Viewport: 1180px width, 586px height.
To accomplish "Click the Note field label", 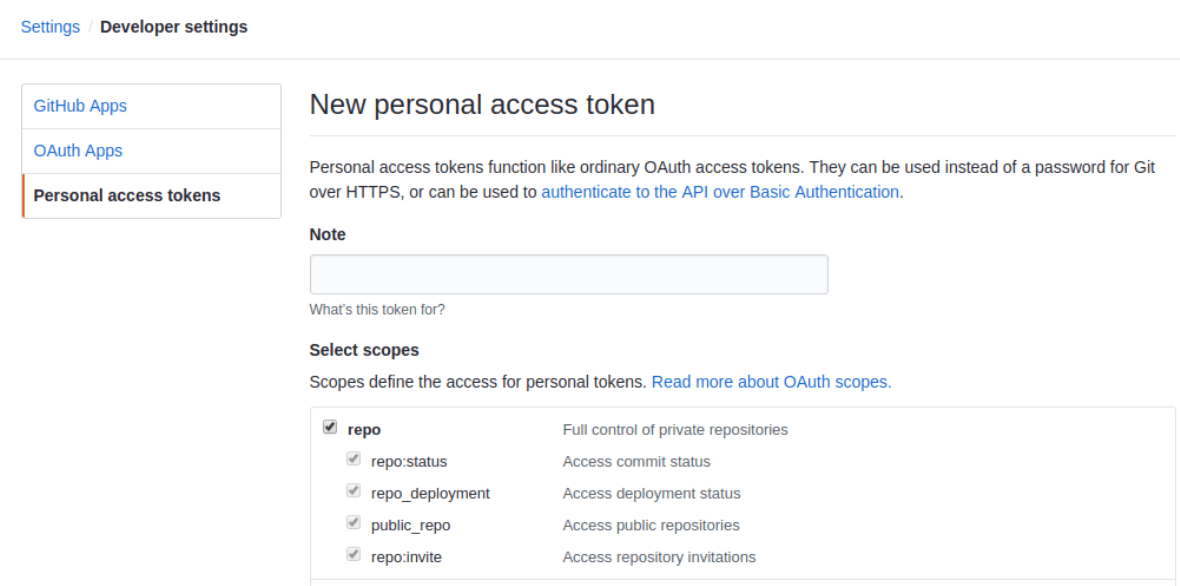I will (327, 235).
